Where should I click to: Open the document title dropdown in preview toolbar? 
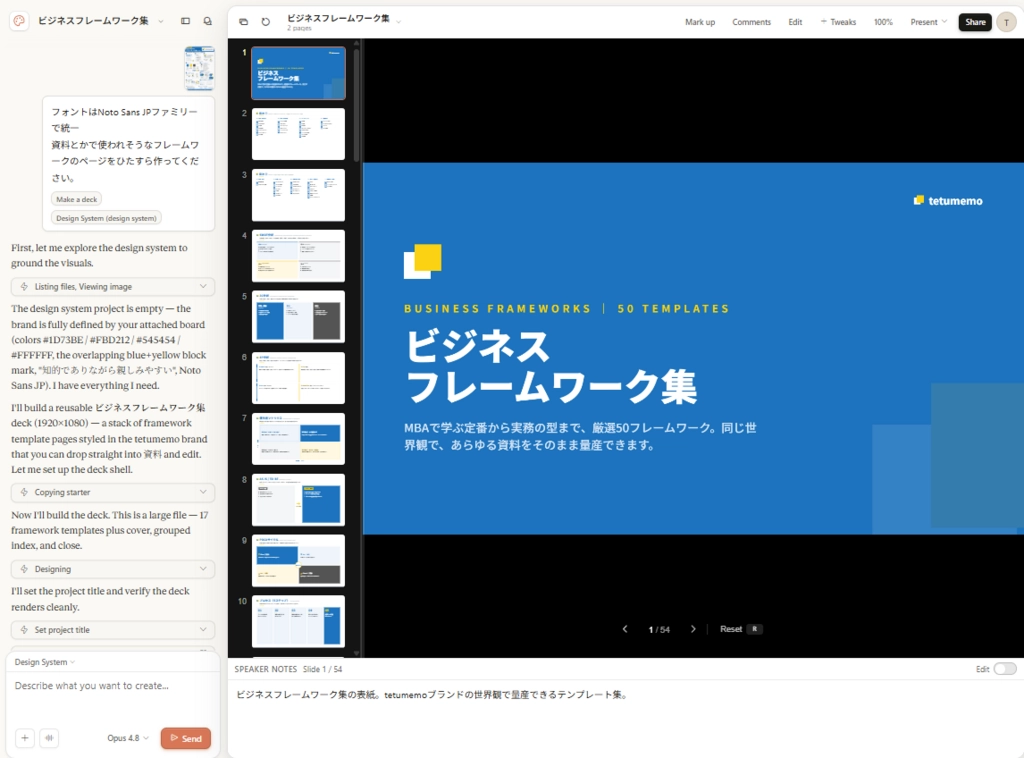point(398,22)
